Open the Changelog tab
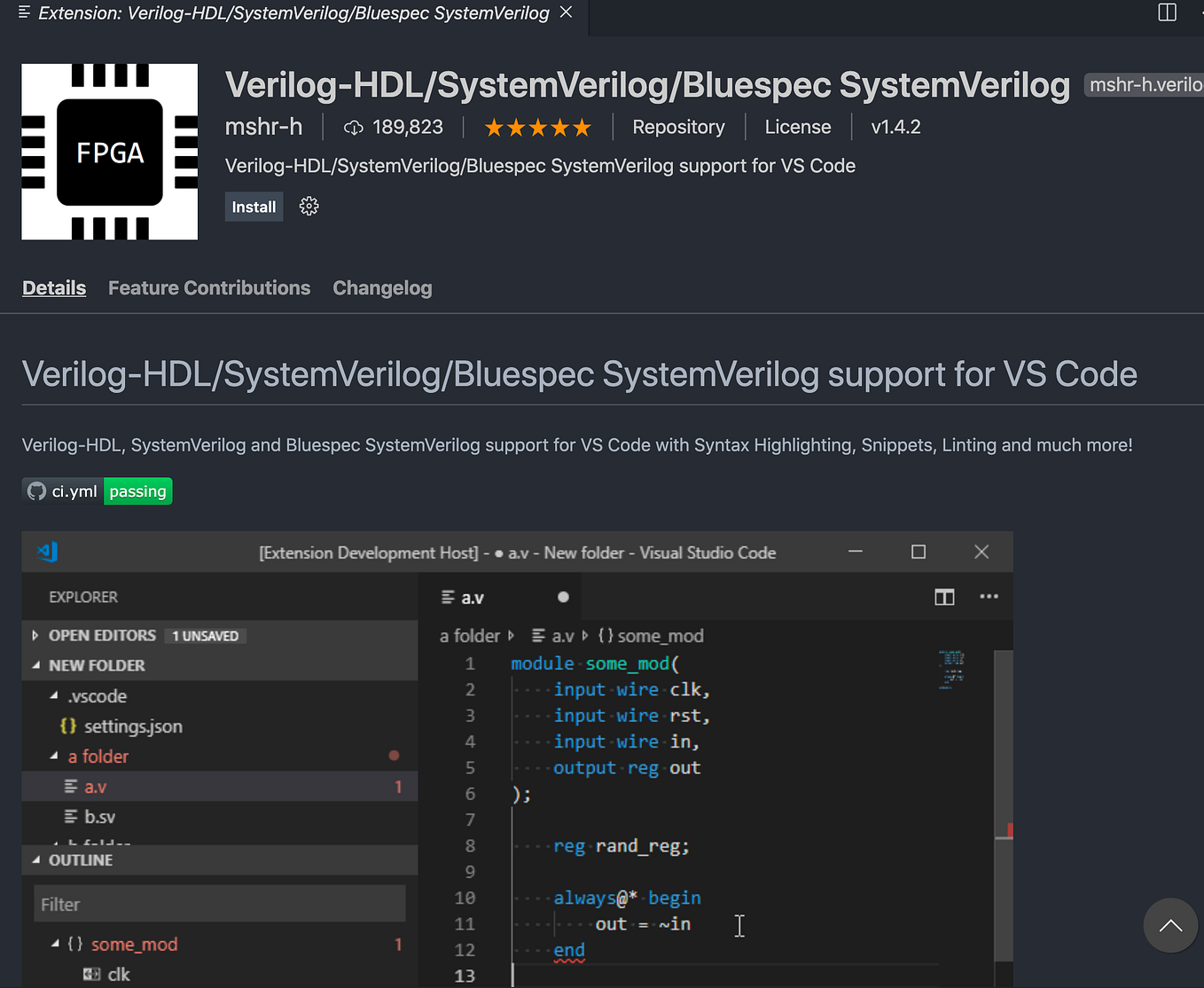 (382, 287)
